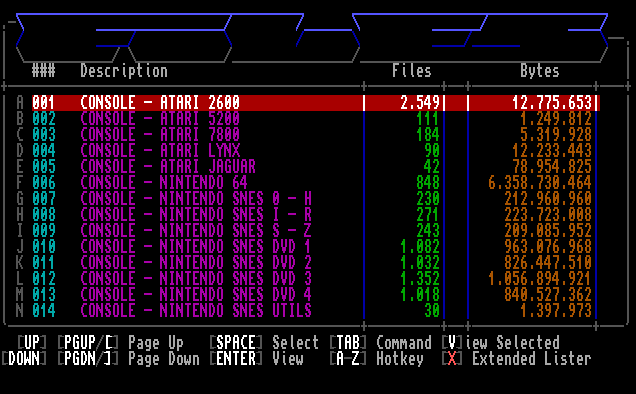The width and height of the screenshot is (636, 394).
Task: Click hotkey letter J beside row 010
Action: pos(20,247)
